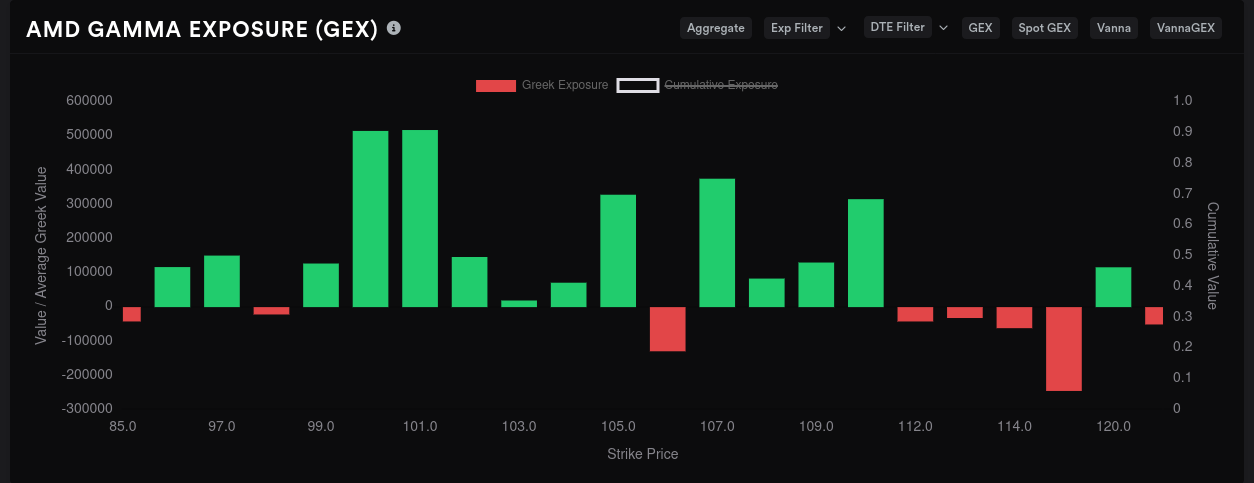Re-enable the struck-through Cumulative Exposure label
Screen dimensions: 1254x483
click(721, 85)
